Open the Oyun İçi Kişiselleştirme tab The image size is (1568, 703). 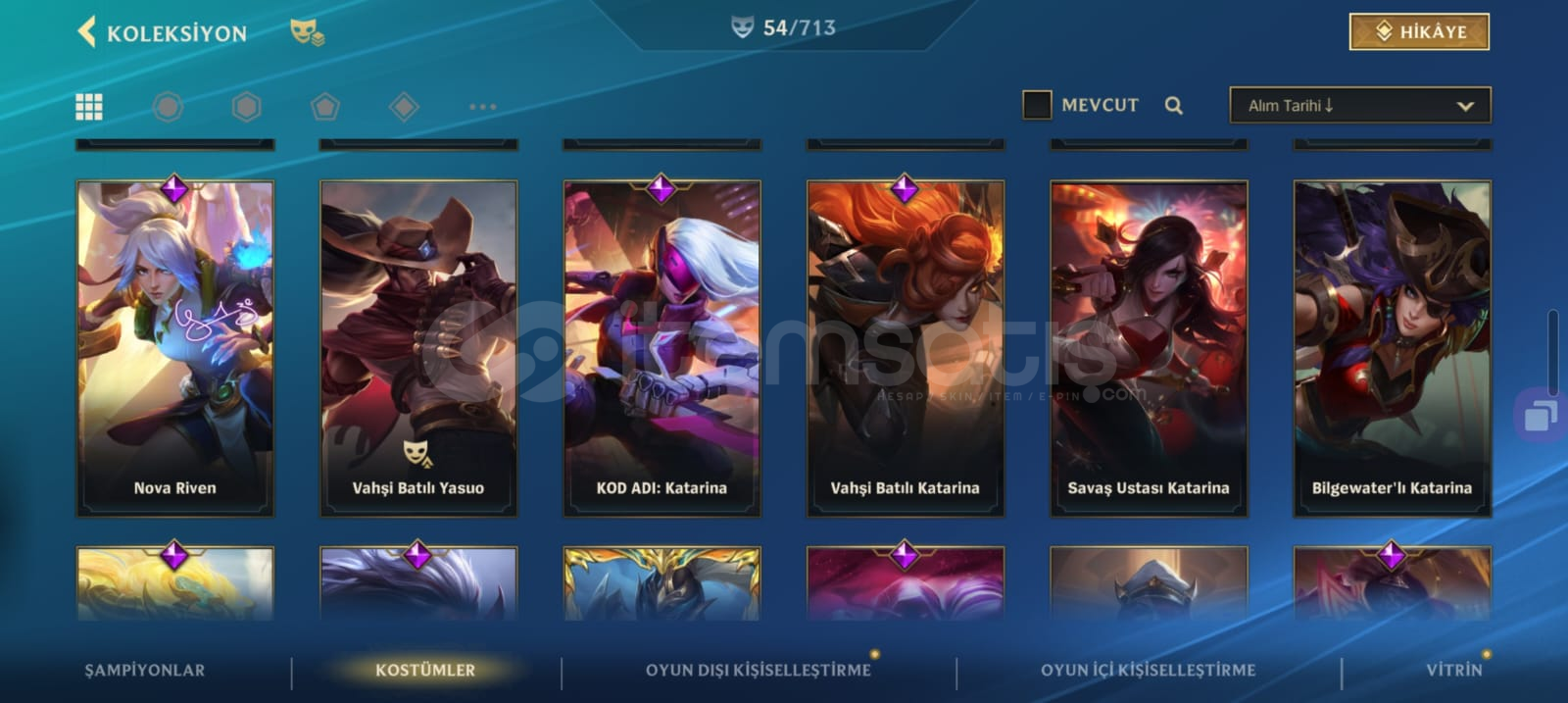click(x=1148, y=670)
